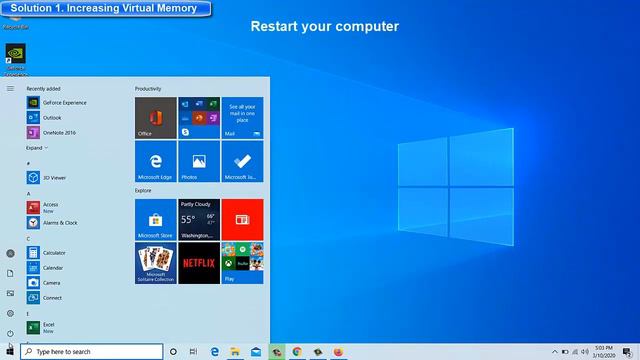Viewport: 640px width, 360px height.
Task: Expand the Recently added list
Action: (x=37, y=148)
